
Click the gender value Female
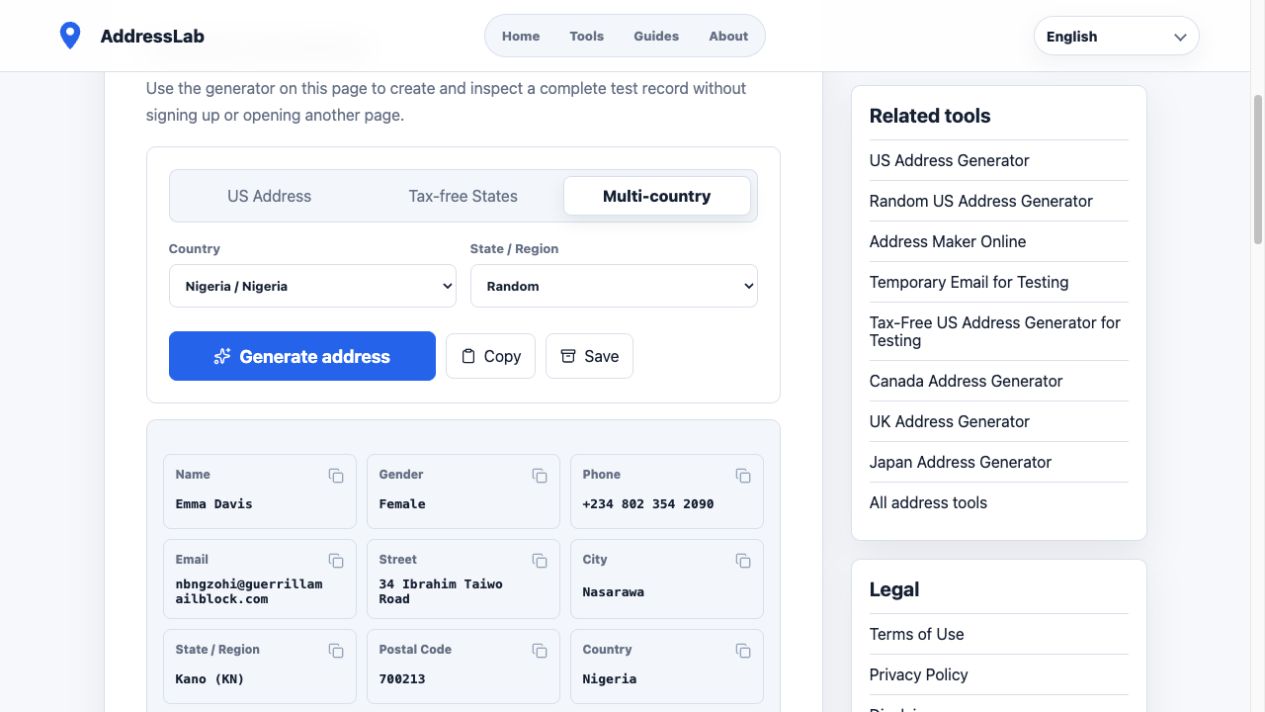[402, 504]
